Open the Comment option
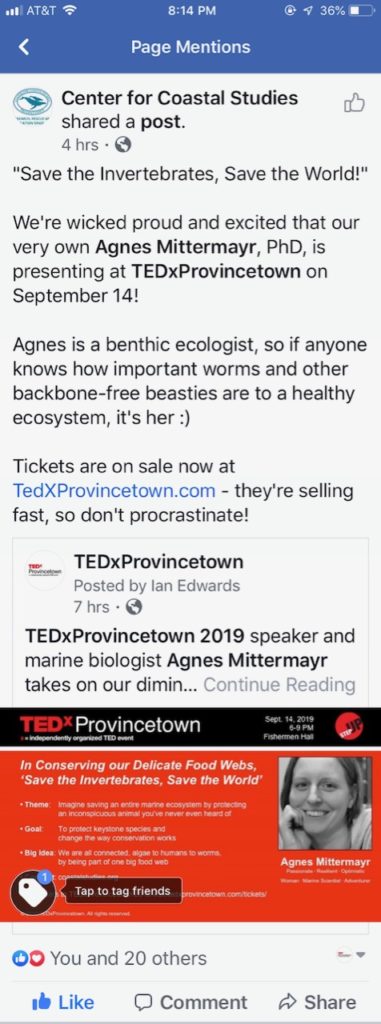381x1024 pixels. tap(190, 1002)
